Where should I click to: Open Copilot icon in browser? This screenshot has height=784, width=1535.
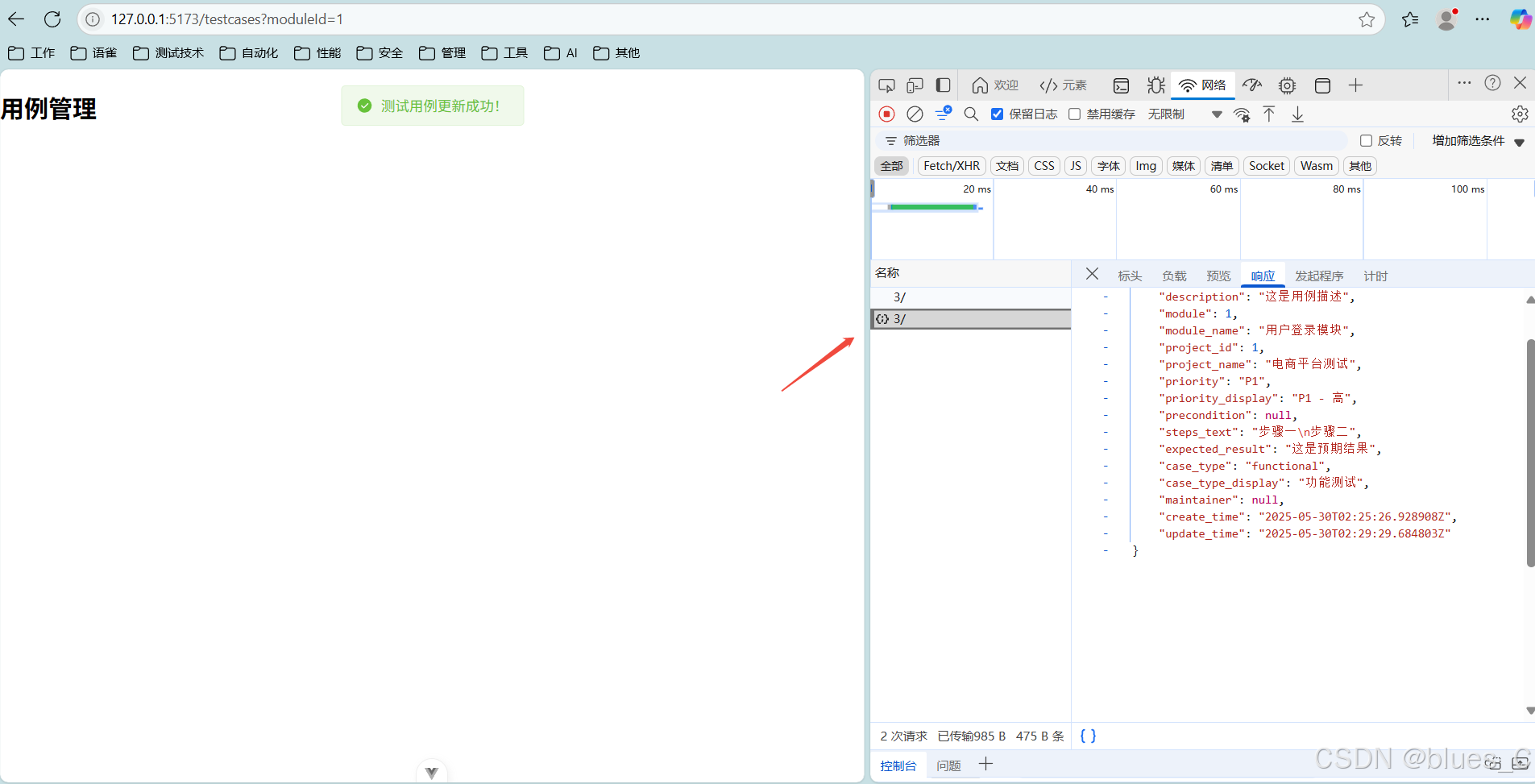1520,19
